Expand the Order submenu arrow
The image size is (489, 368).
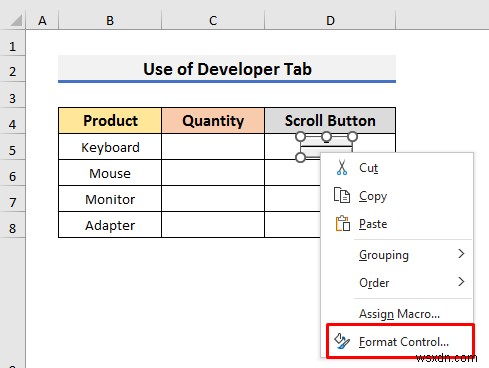tap(461, 282)
